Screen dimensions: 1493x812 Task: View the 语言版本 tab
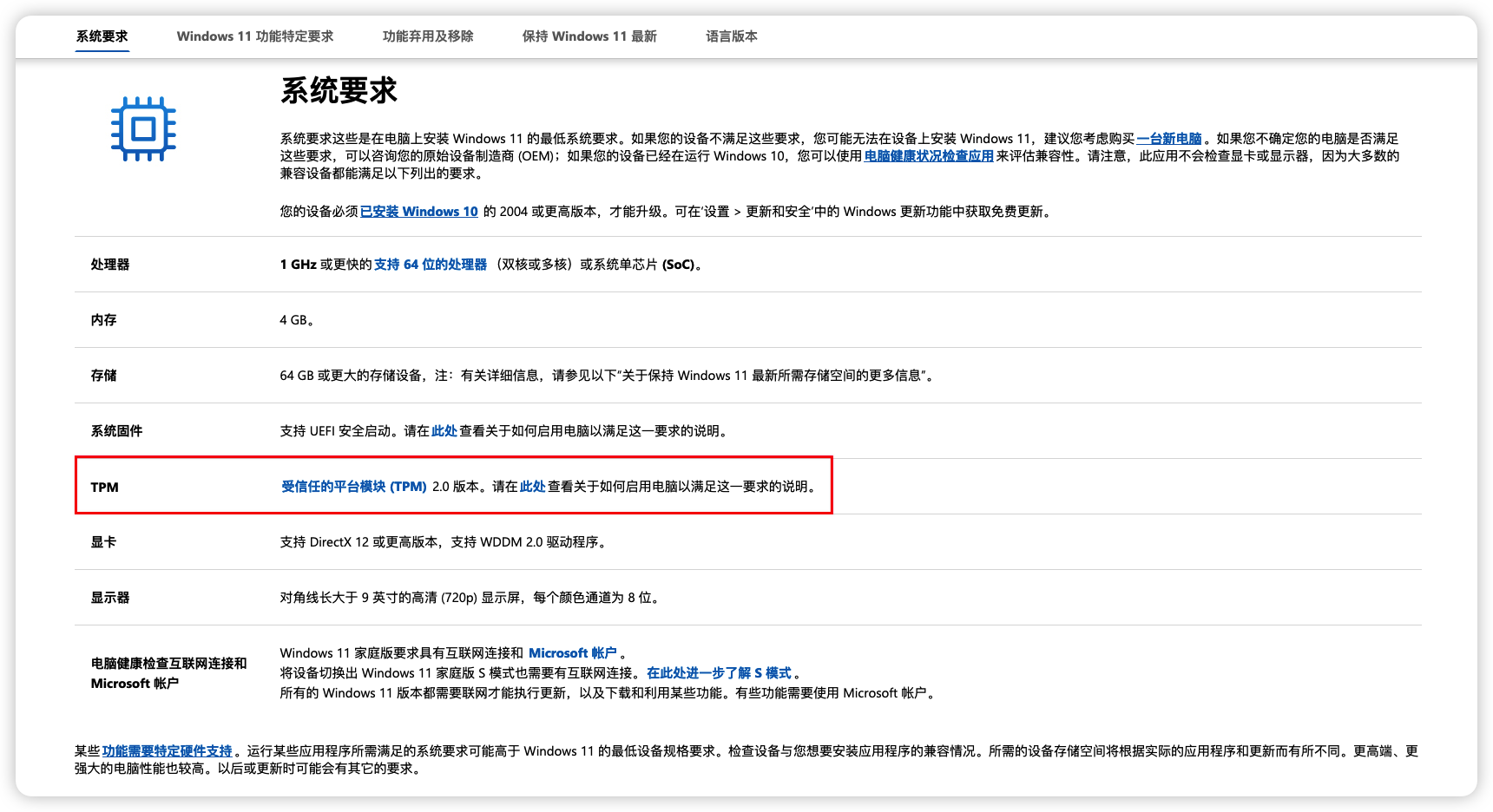tap(732, 36)
